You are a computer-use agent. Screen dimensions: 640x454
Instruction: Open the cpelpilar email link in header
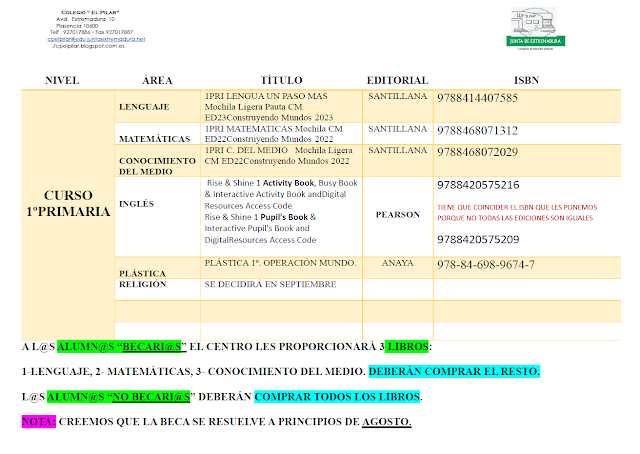(x=96, y=39)
